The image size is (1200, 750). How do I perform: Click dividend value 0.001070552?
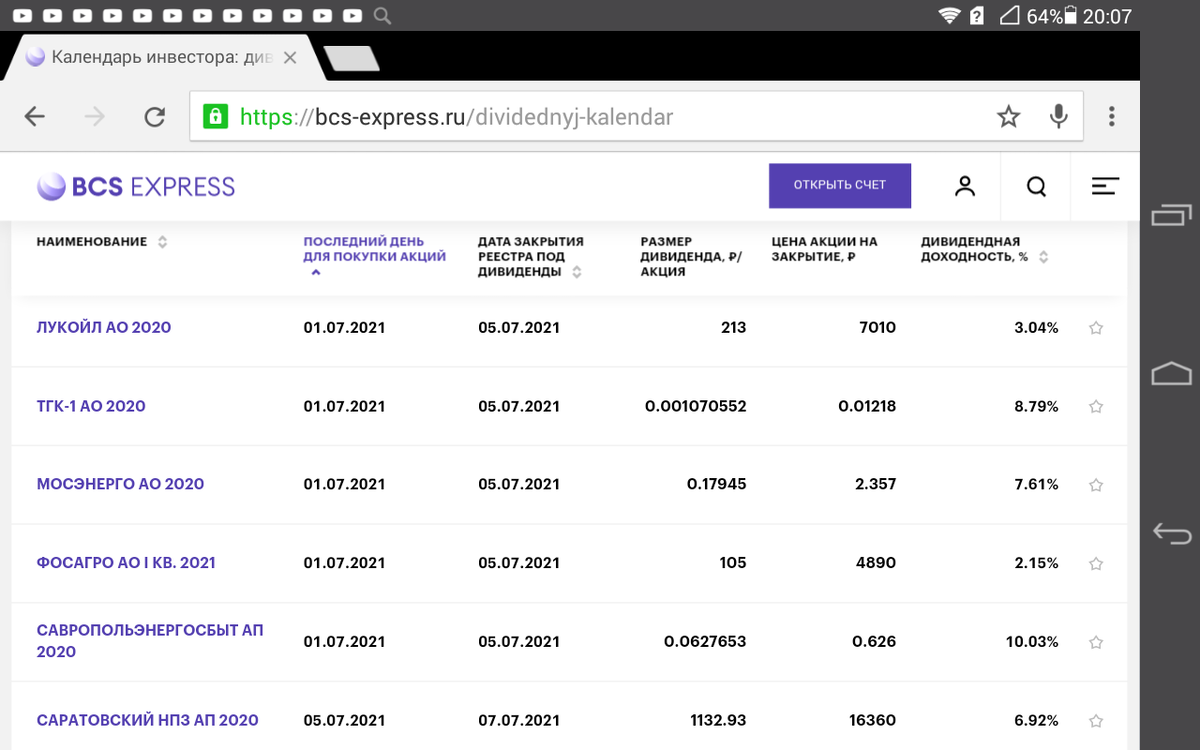tap(696, 406)
